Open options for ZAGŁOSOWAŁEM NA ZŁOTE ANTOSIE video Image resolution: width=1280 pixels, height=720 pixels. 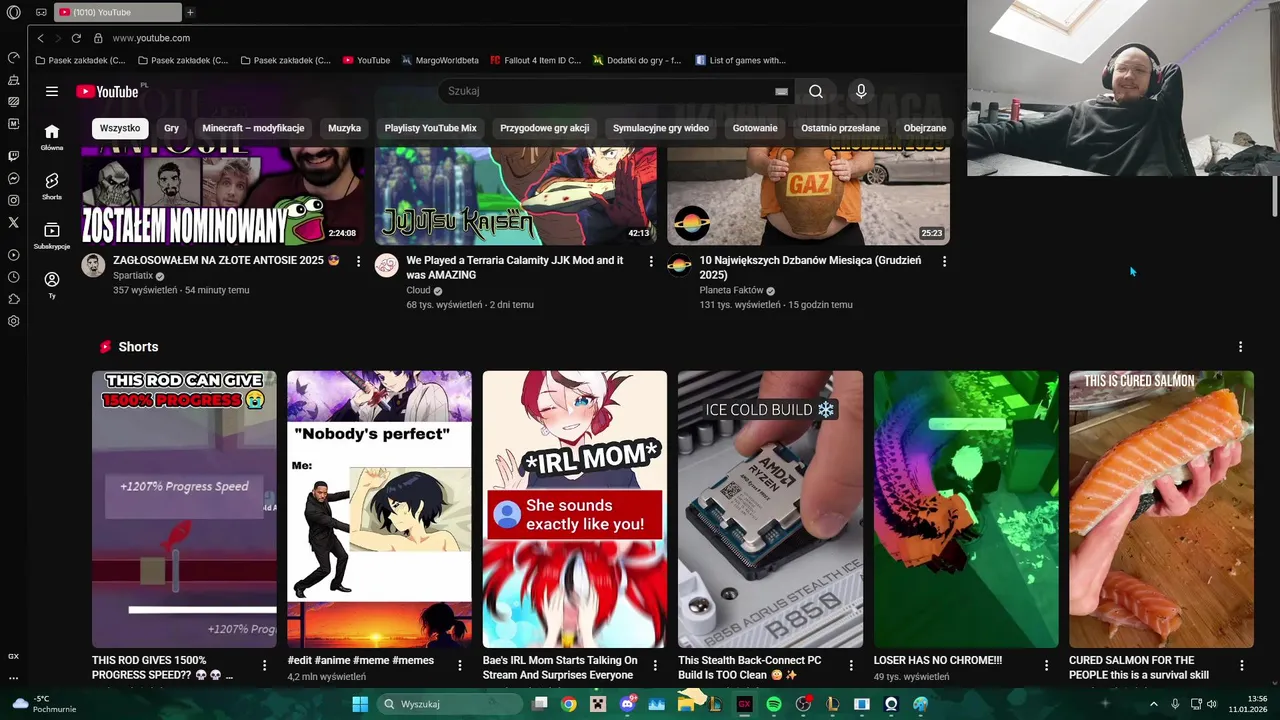click(358, 261)
